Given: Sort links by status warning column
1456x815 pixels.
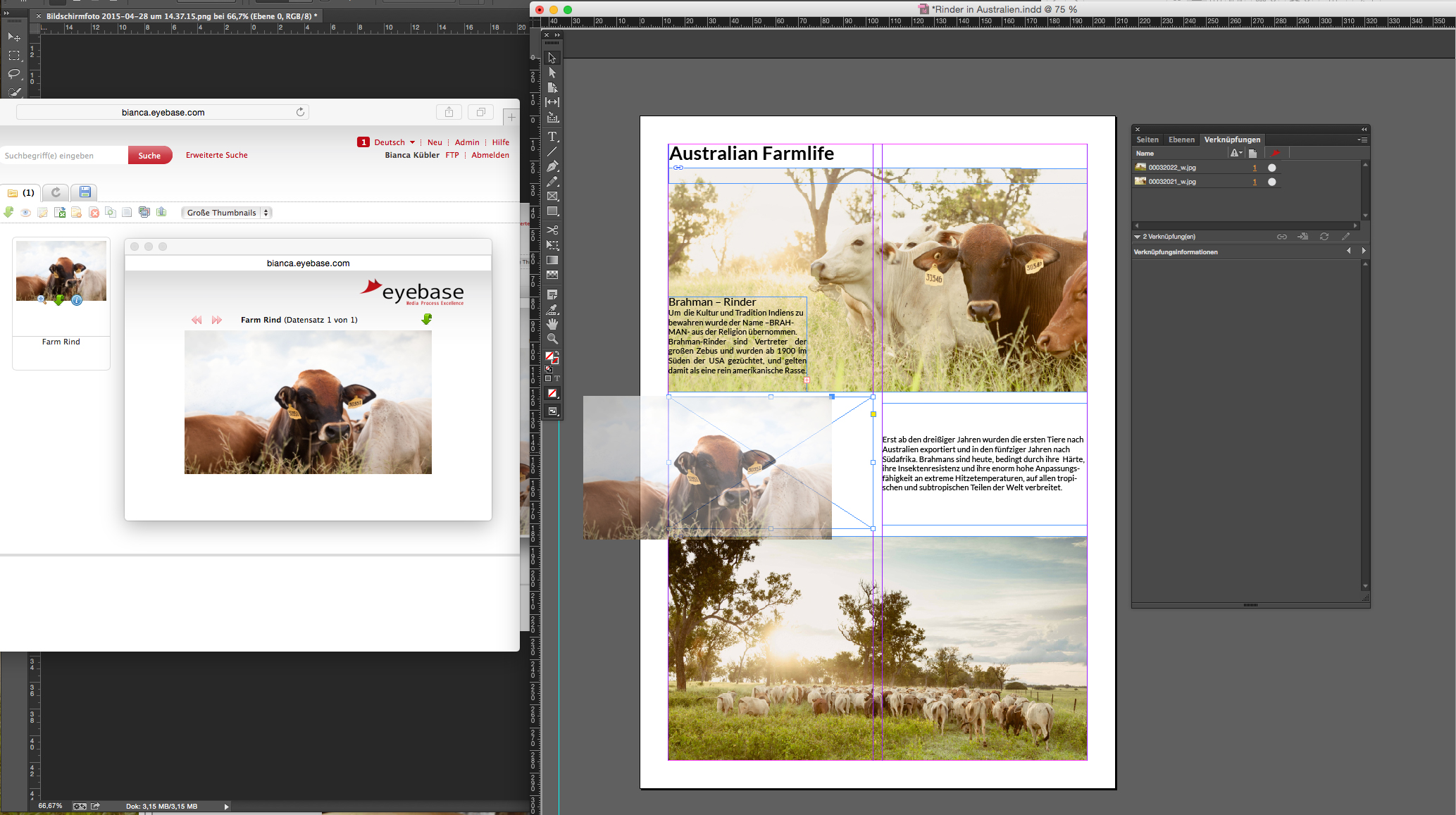Looking at the screenshot, I should pyautogui.click(x=1236, y=153).
